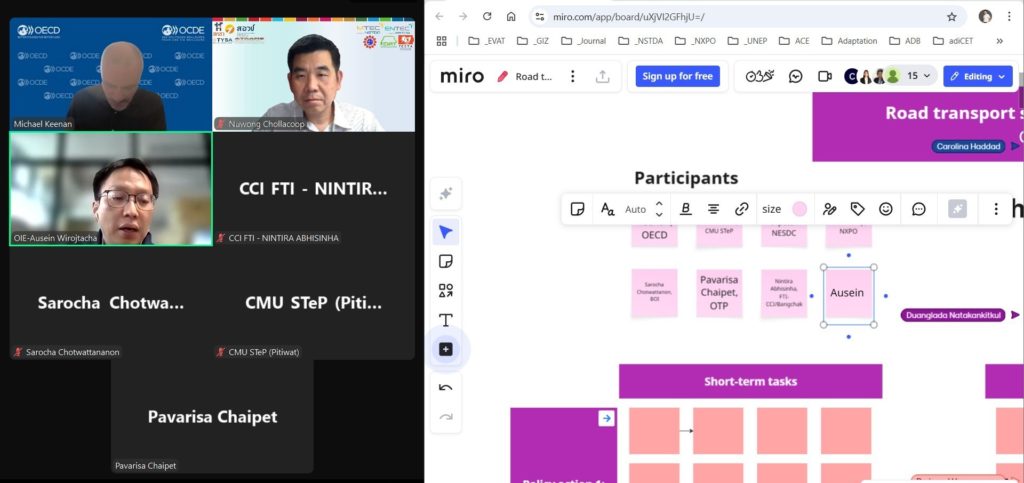
Task: Open the Miro AI sparkle tool in sidebar
Action: coord(445,194)
